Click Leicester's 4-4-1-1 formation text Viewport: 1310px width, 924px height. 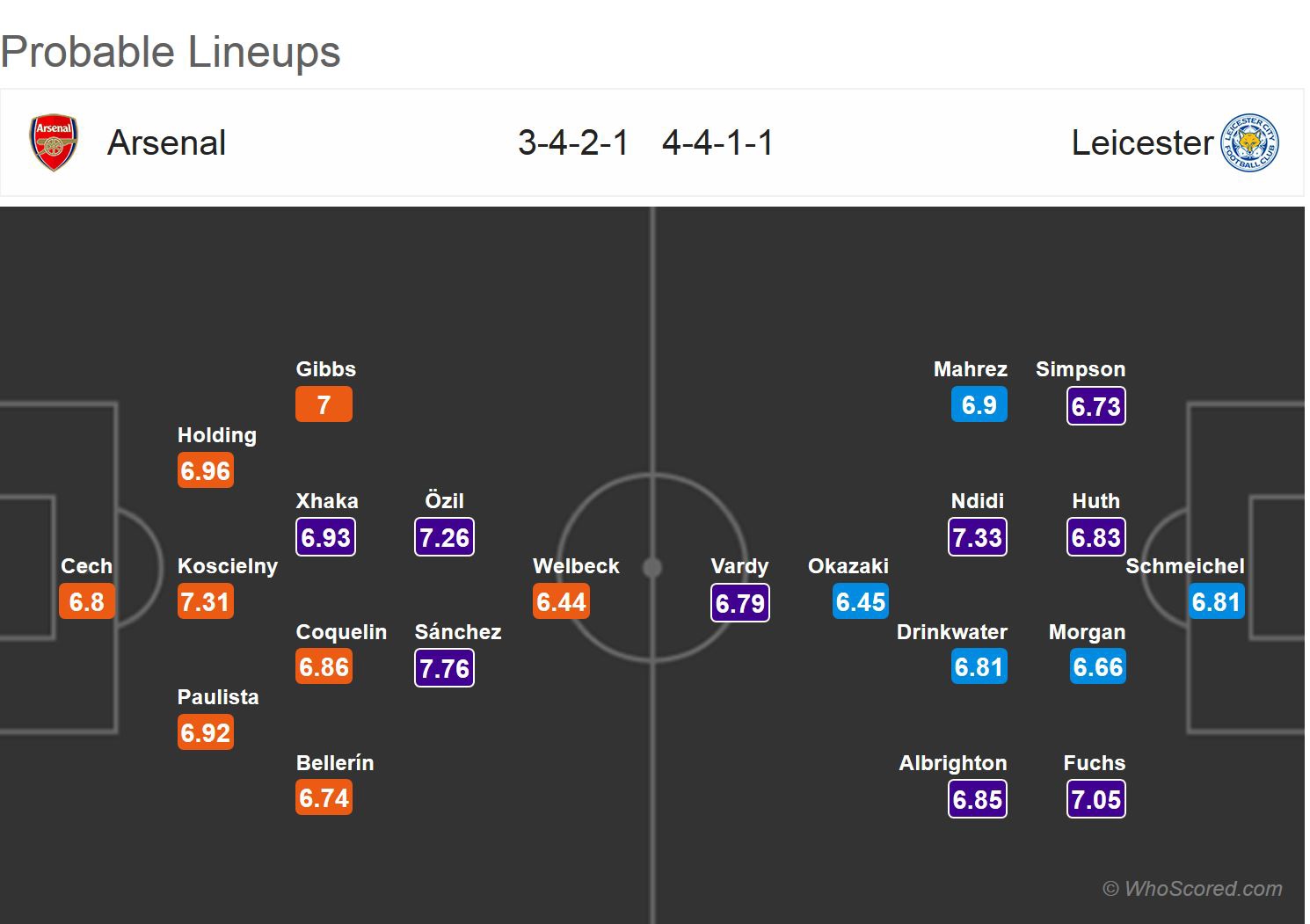717,142
